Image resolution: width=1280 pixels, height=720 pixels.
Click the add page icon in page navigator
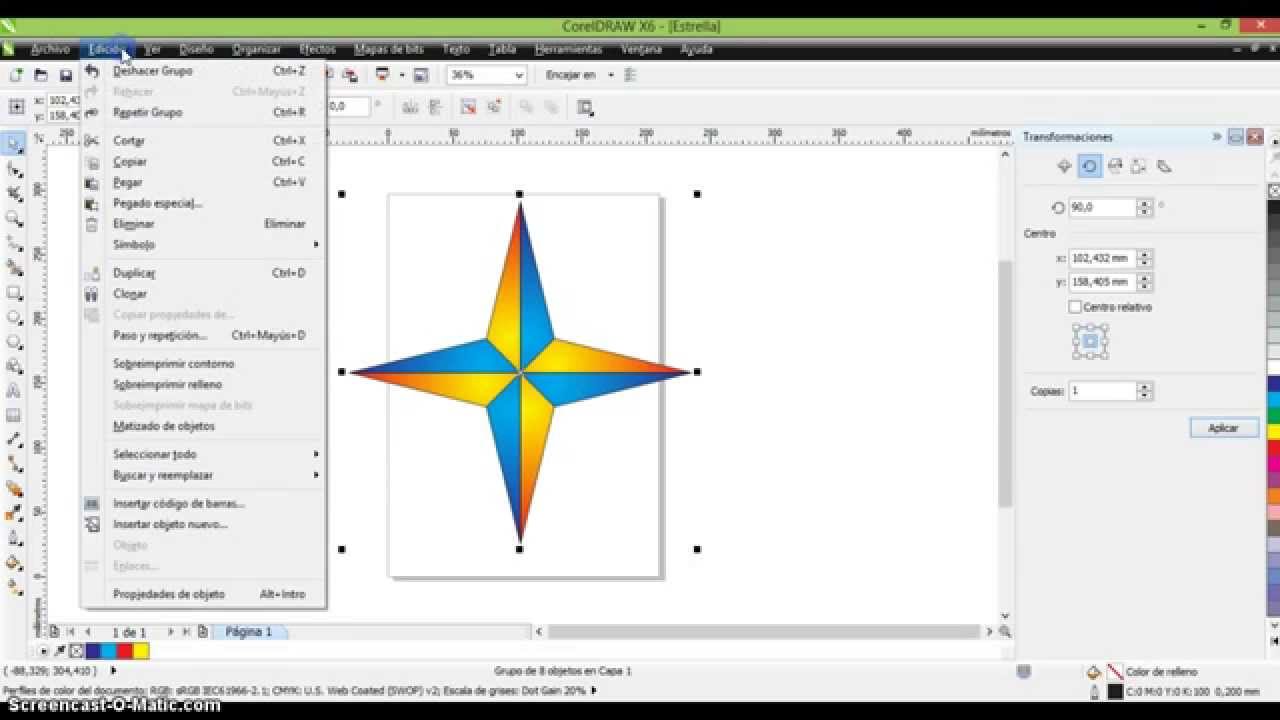coord(203,632)
